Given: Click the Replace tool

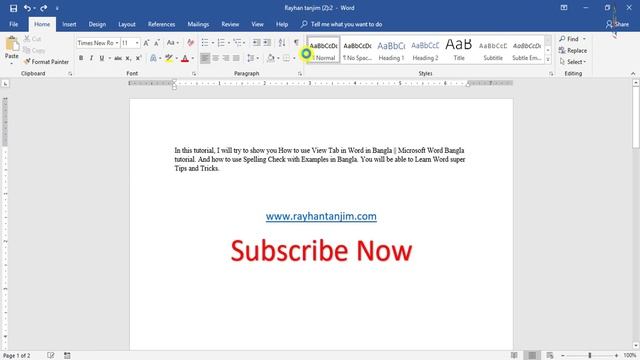Looking at the screenshot, I should pyautogui.click(x=573, y=50).
